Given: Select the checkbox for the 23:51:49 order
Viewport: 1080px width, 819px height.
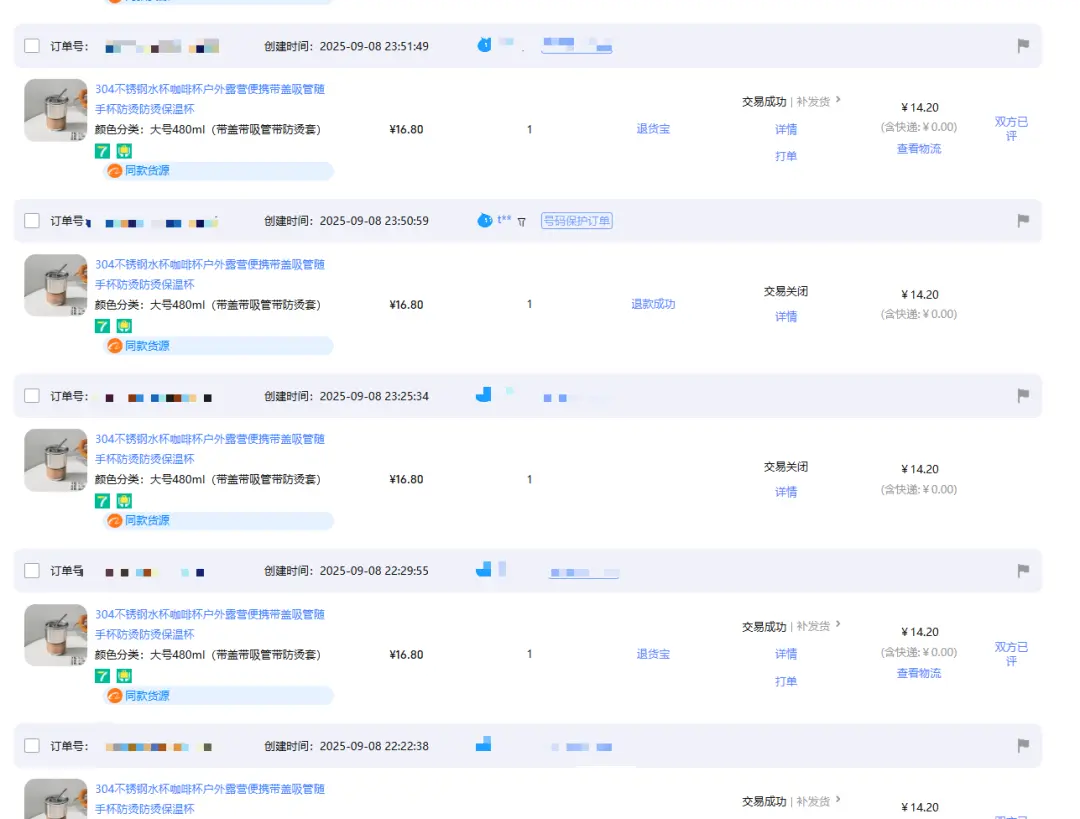Looking at the screenshot, I should click(x=32, y=46).
